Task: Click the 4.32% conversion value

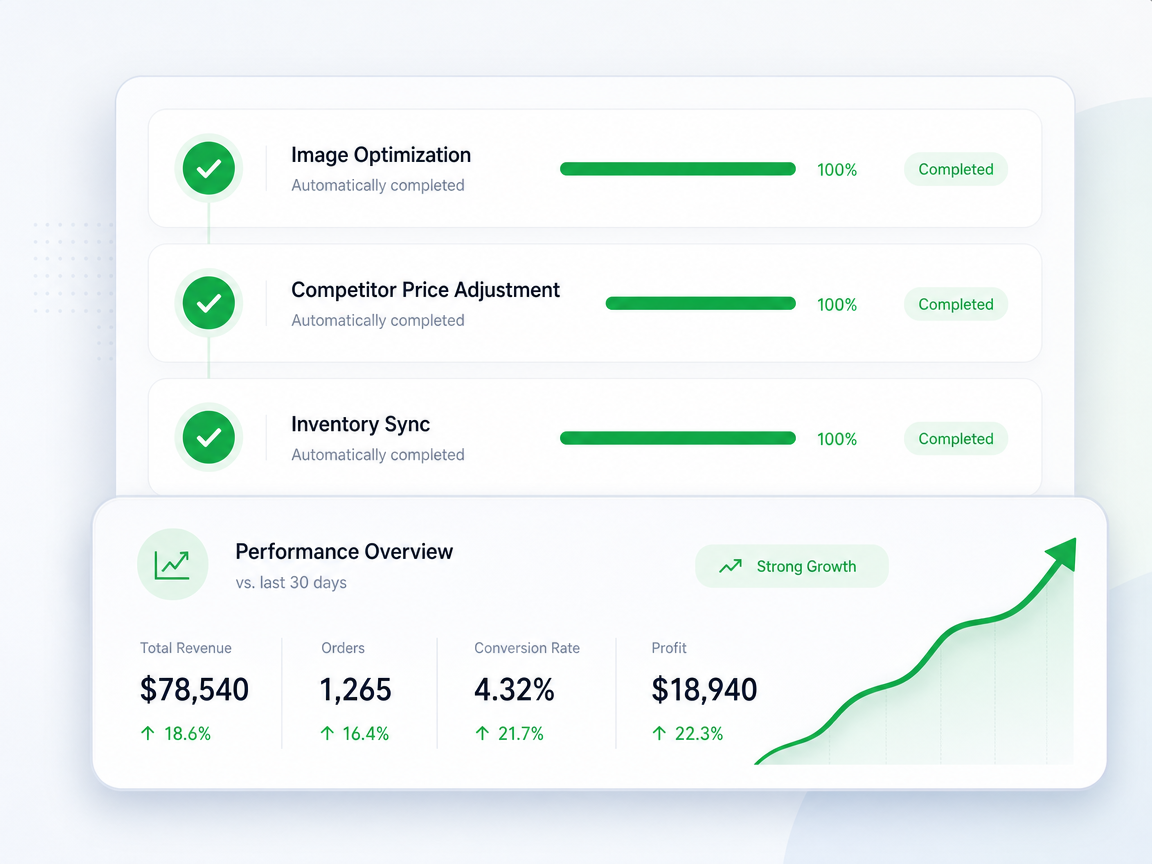Action: 514,689
